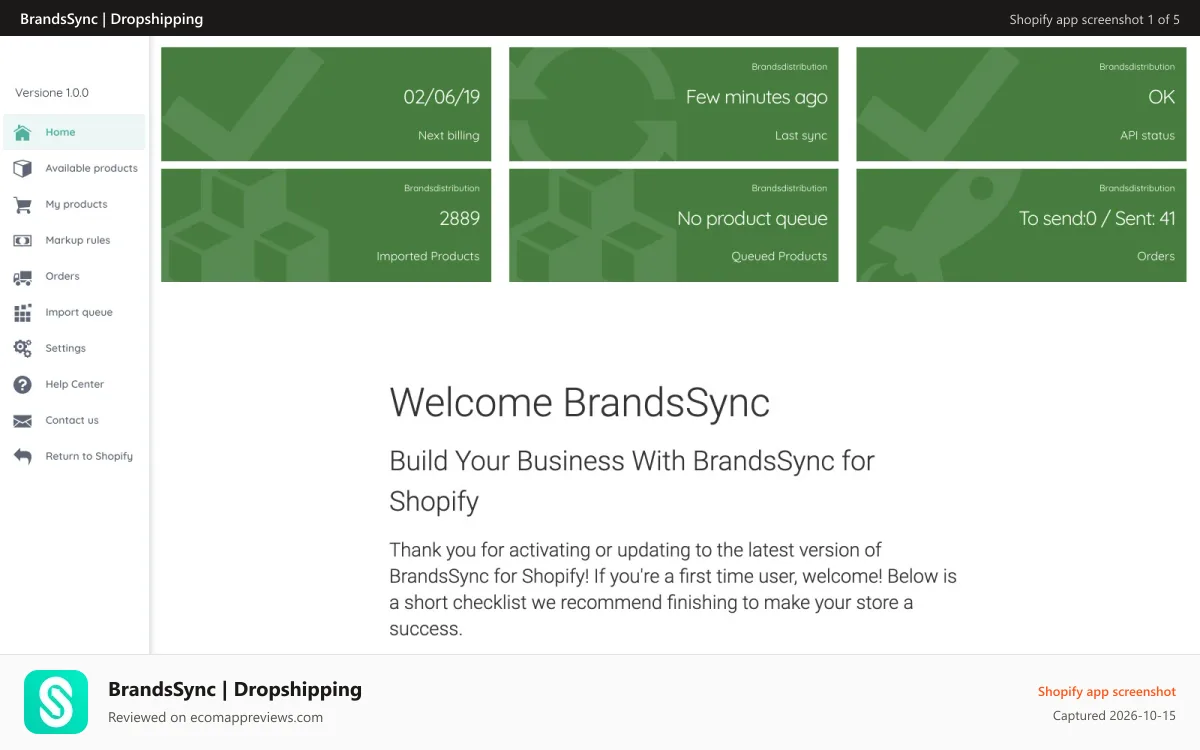
Task: Click the Import queue grid icon
Action: [23, 313]
